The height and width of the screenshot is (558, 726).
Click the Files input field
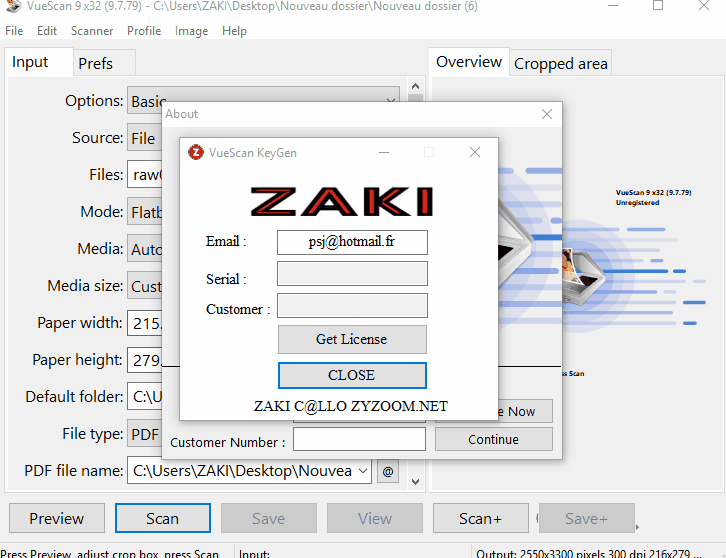(x=144, y=175)
